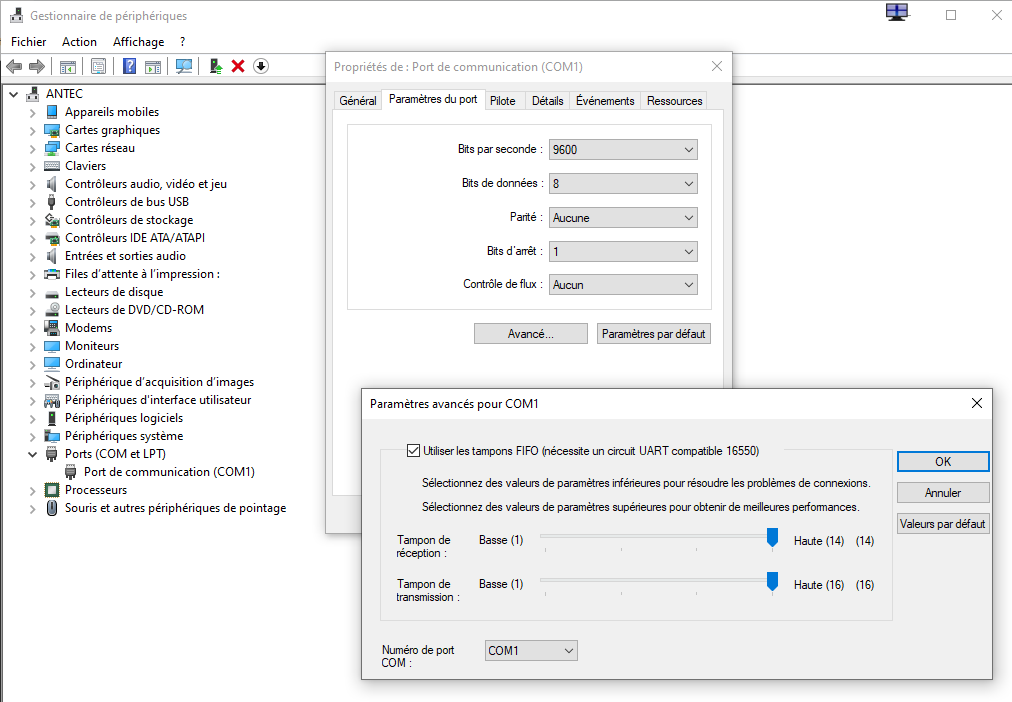
Task: Select Contrôleurs IDE ATA/ATAPI tree row
Action: (135, 238)
